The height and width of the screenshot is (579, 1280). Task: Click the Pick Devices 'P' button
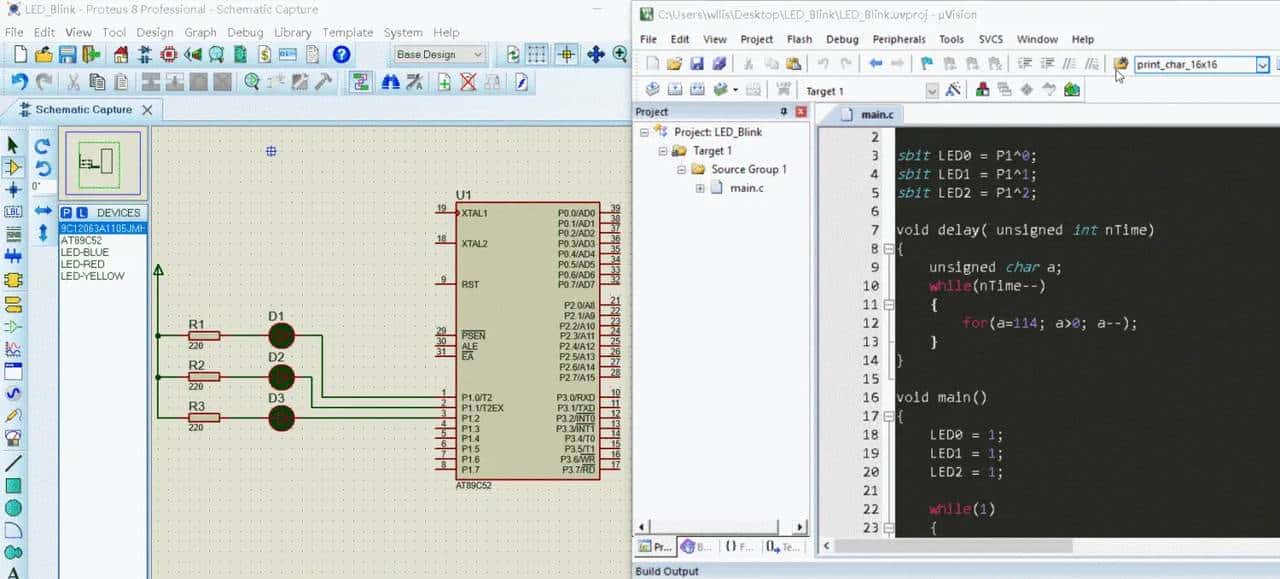[x=66, y=213]
